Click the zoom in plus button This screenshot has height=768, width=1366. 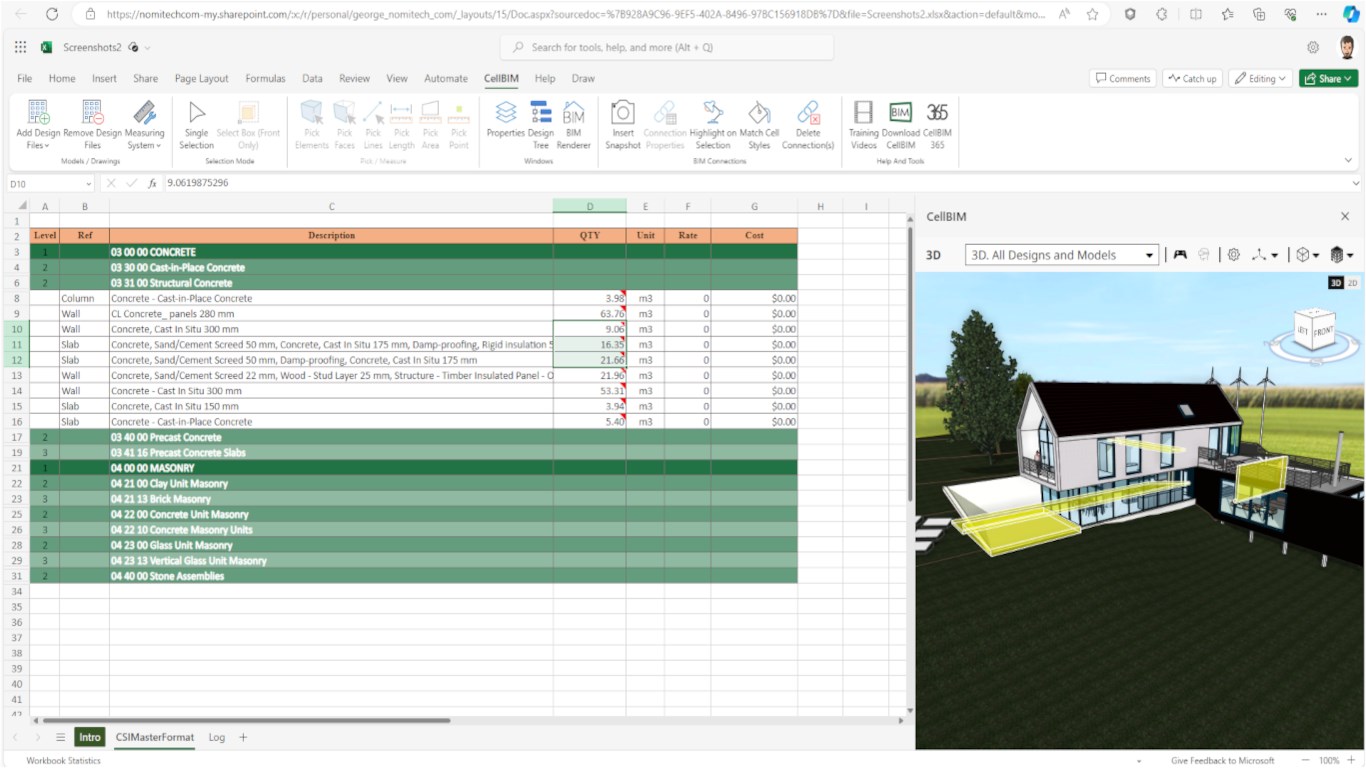[1351, 760]
